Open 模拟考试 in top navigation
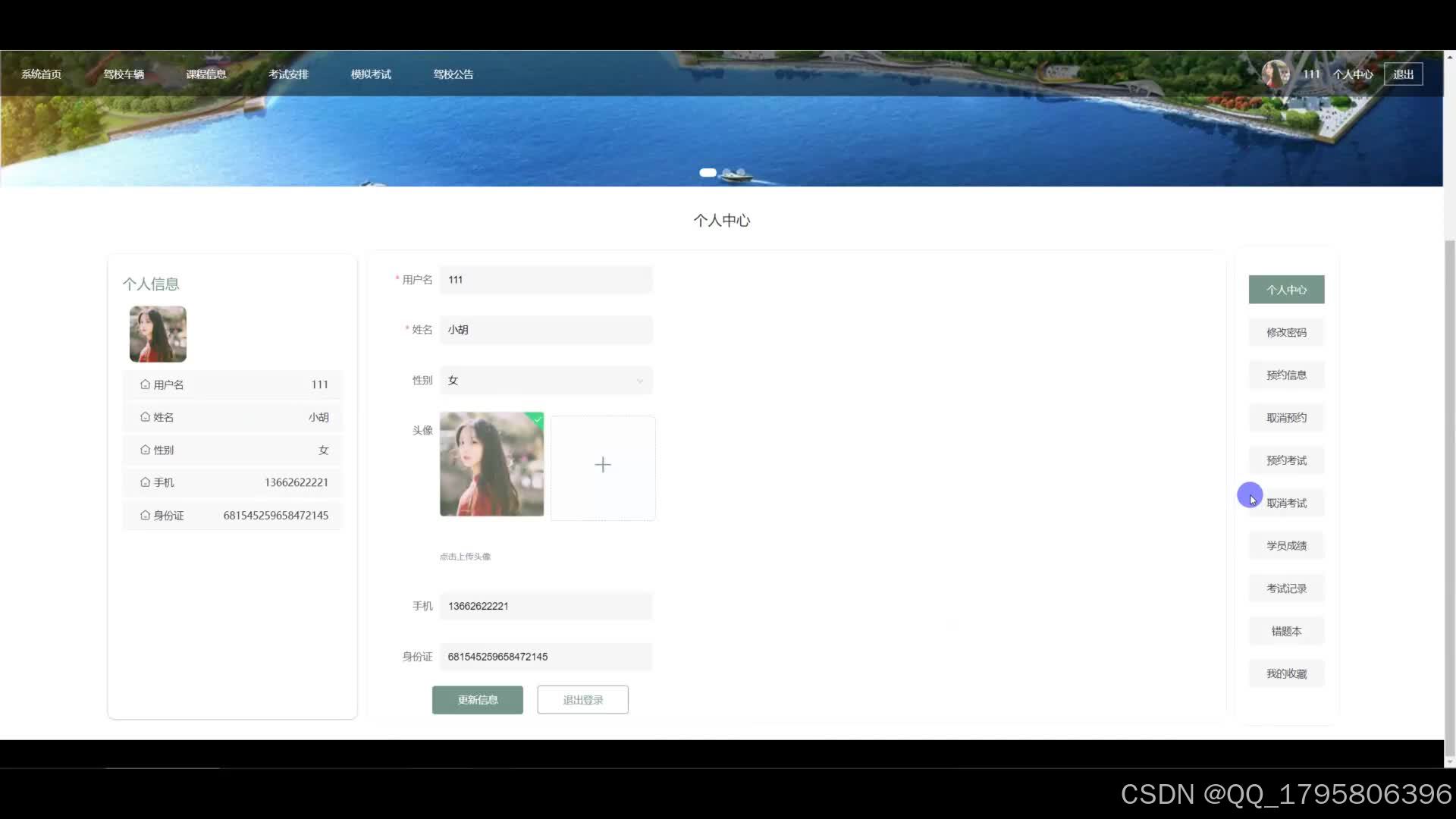Screen dimensions: 1456x819 pos(371,74)
